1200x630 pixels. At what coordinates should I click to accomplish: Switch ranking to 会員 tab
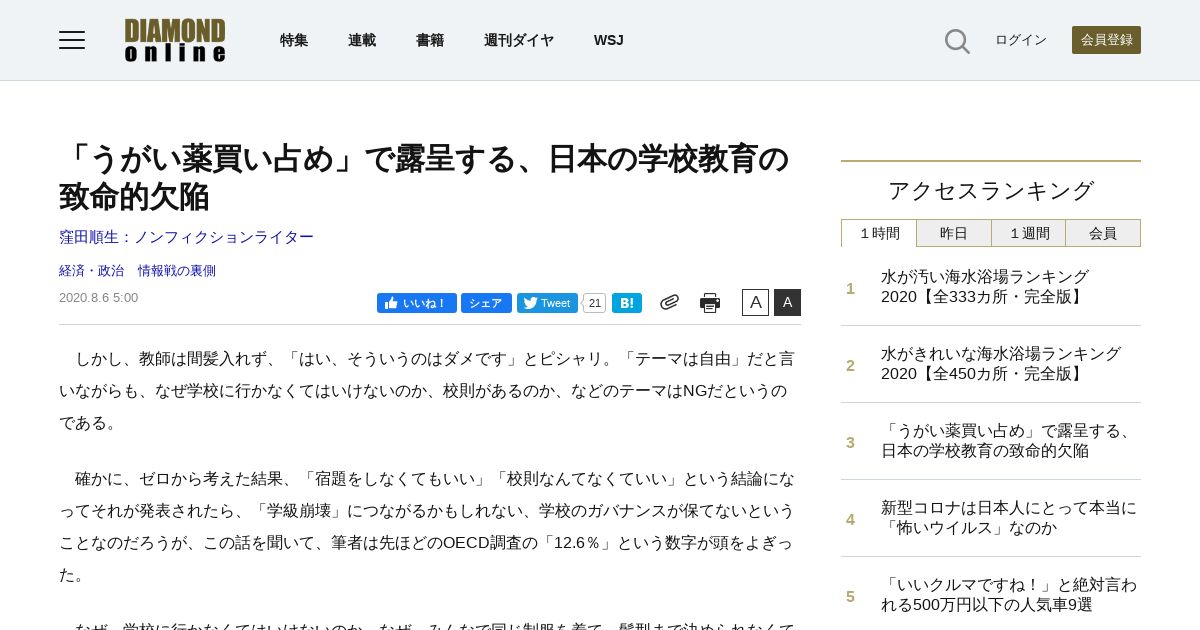pyautogui.click(x=1103, y=233)
